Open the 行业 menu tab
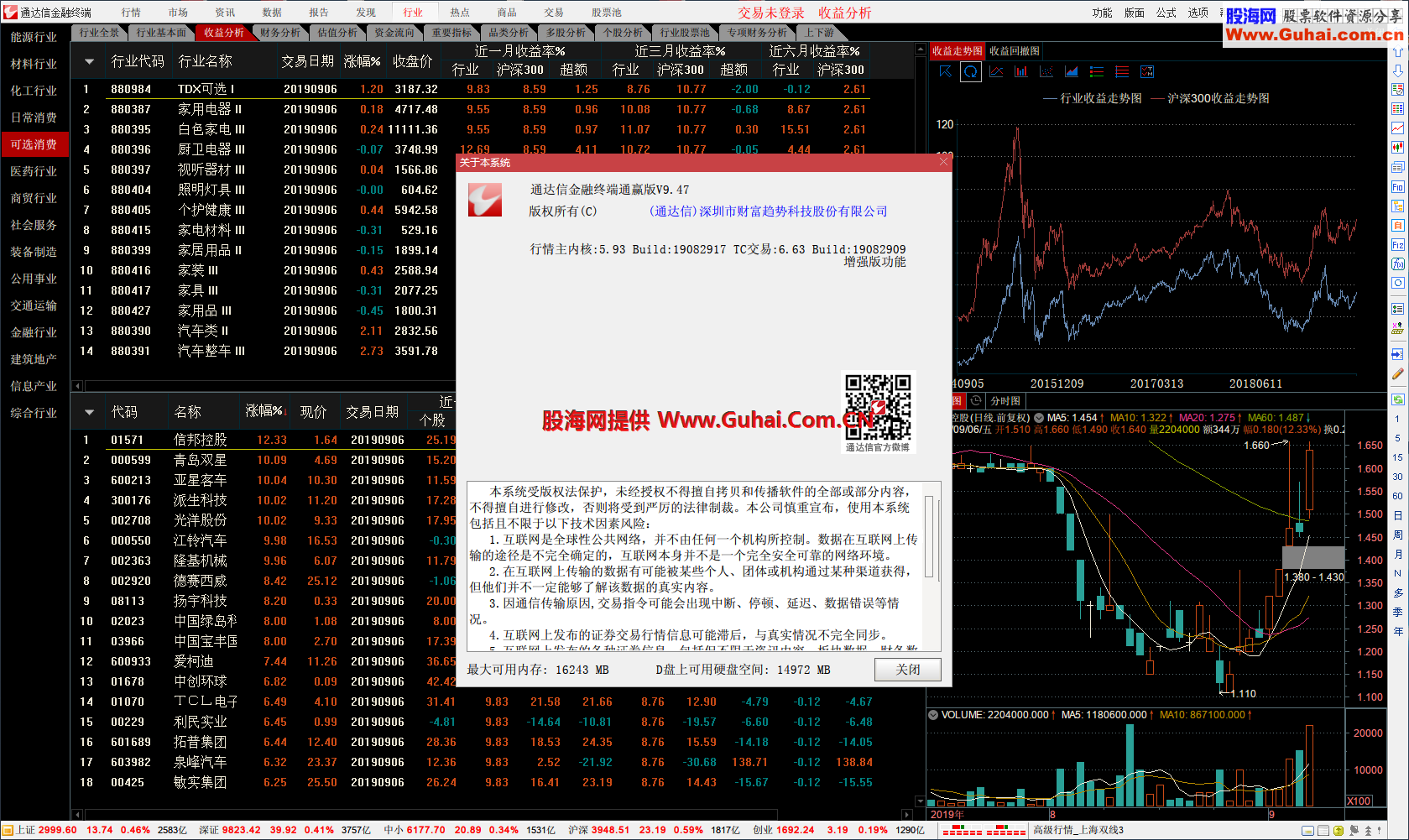The width and height of the screenshot is (1409, 840). pos(413,12)
